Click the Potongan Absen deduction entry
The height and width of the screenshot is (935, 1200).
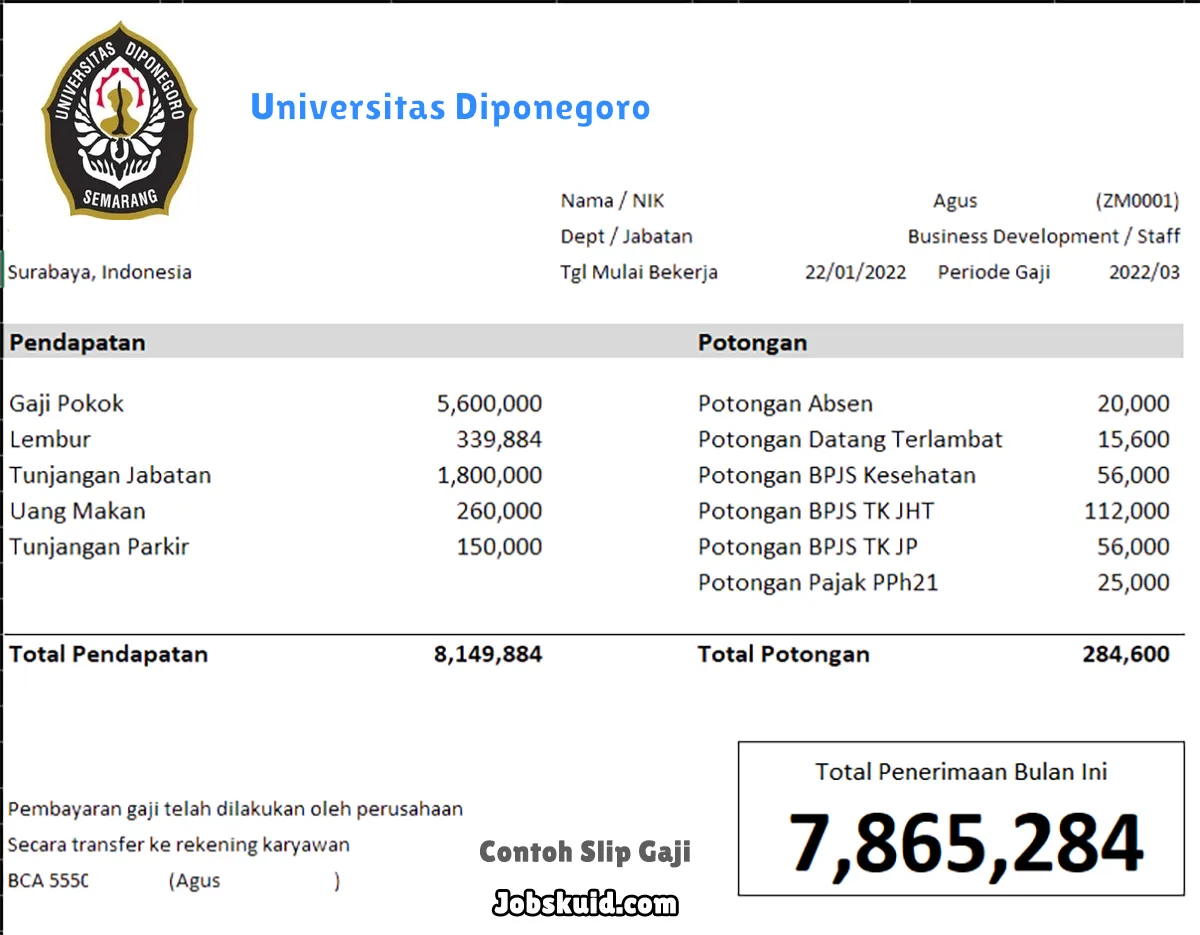pyautogui.click(x=785, y=403)
